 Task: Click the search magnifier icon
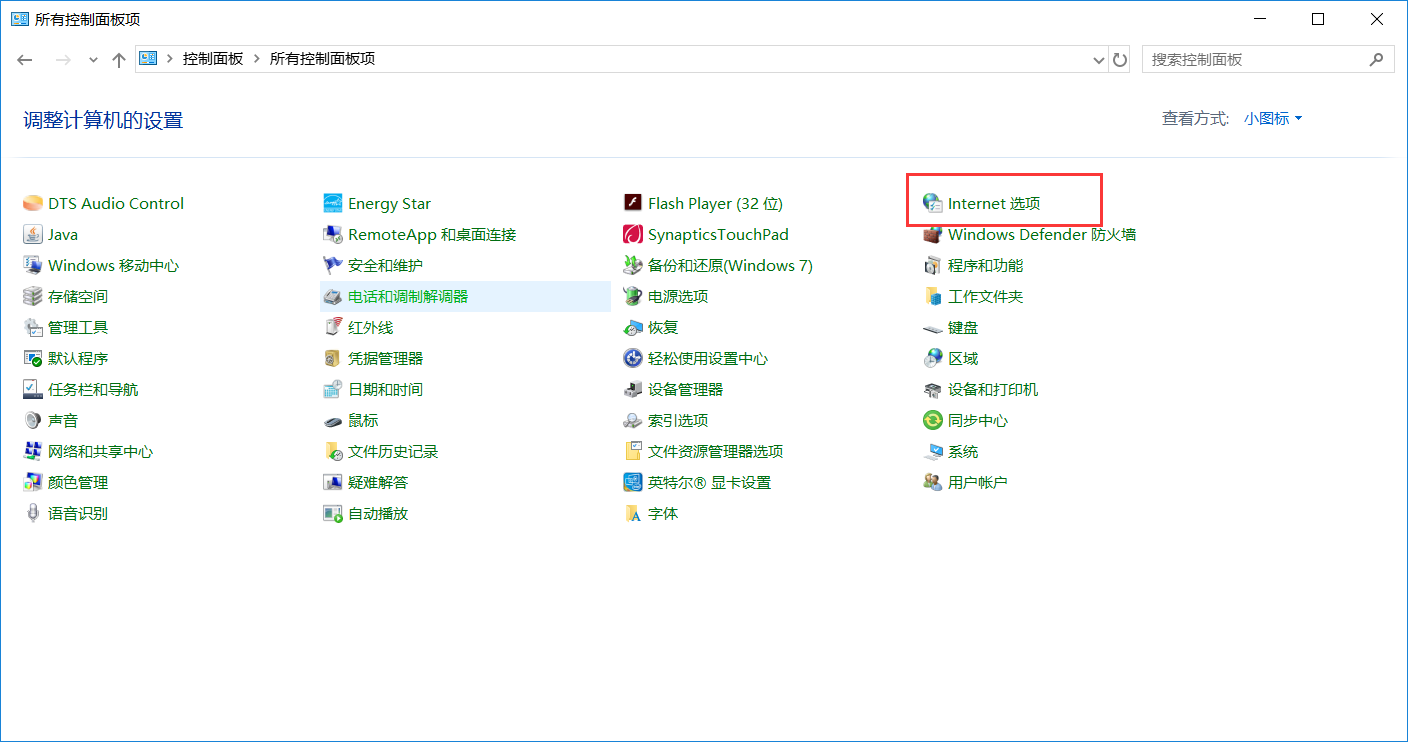tap(1378, 59)
